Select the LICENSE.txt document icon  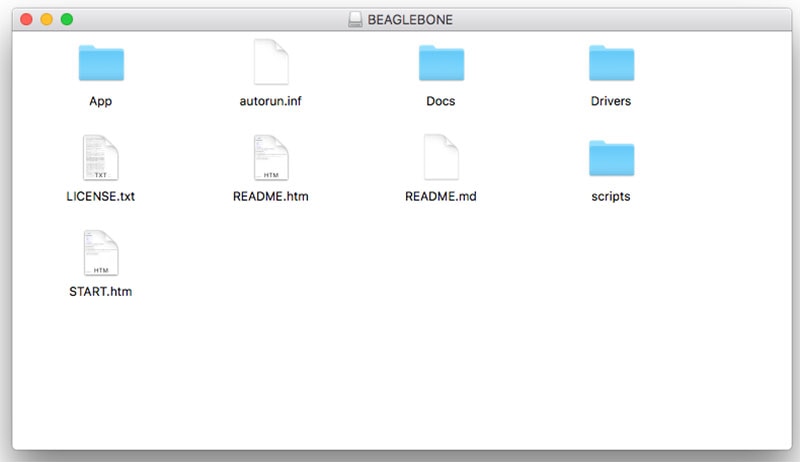point(100,158)
